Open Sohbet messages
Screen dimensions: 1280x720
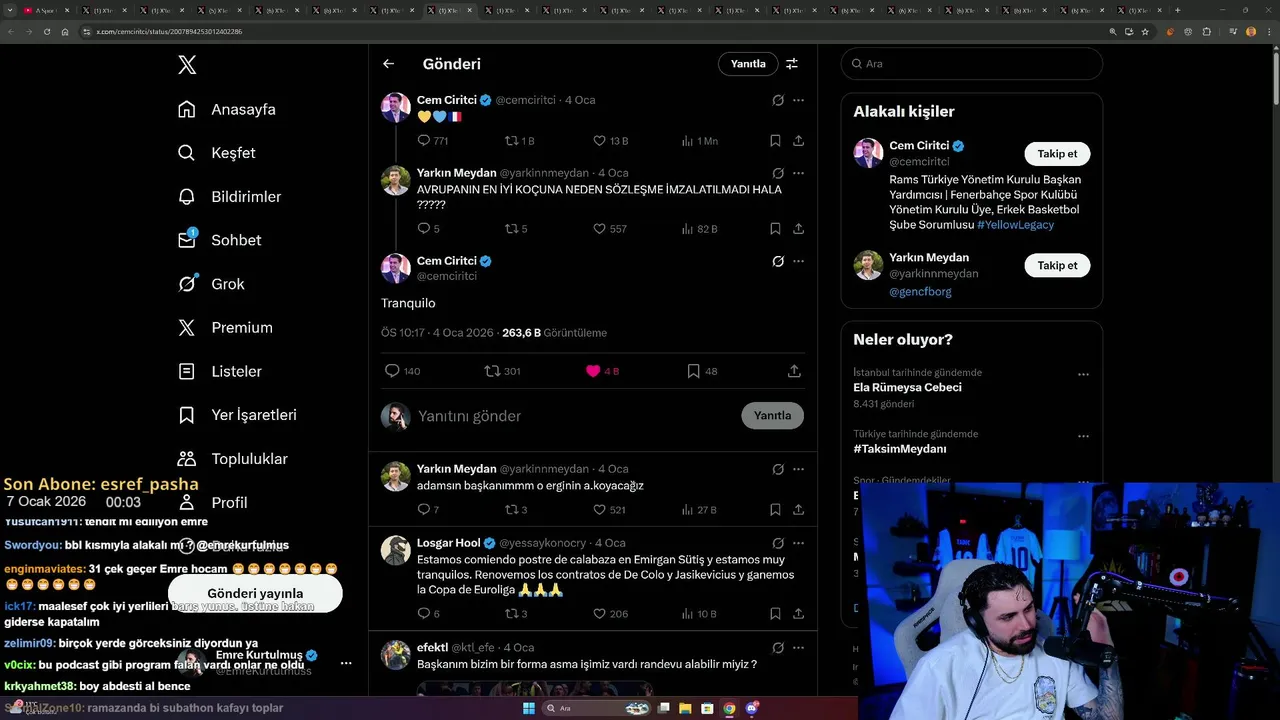tap(219, 240)
